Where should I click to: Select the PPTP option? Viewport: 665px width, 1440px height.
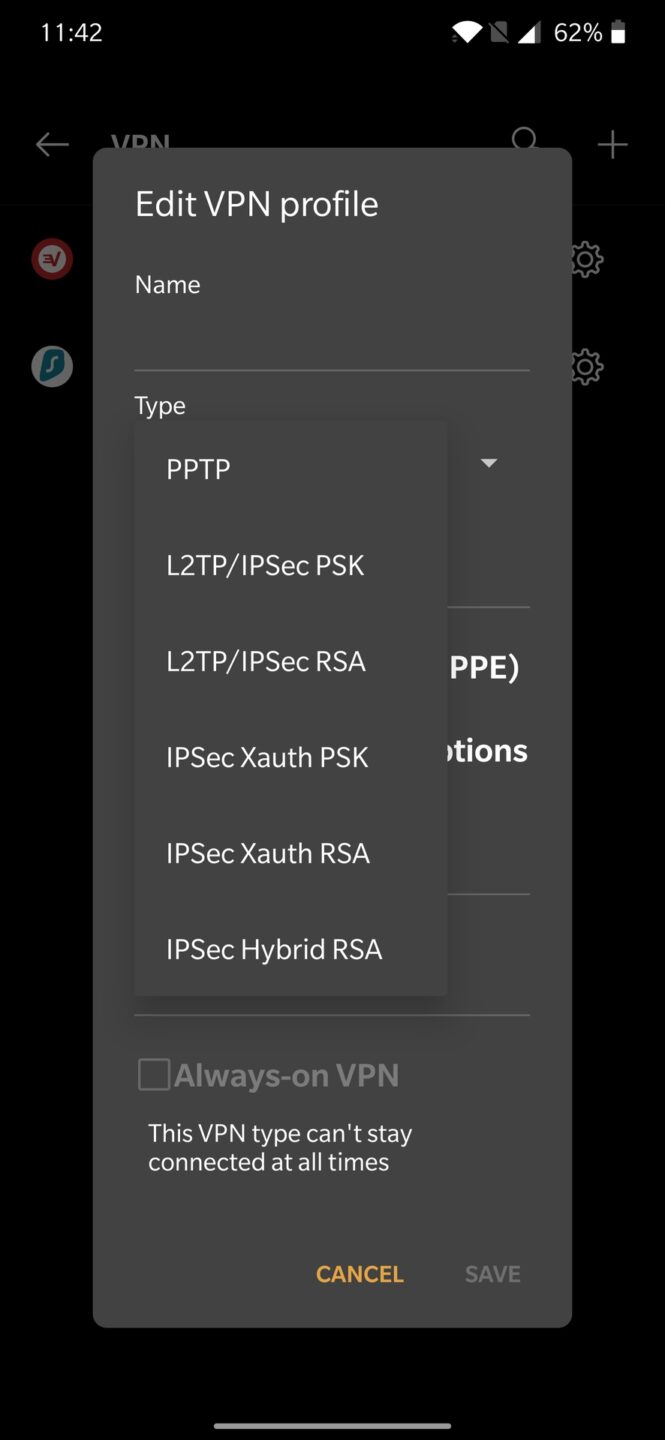(198, 468)
